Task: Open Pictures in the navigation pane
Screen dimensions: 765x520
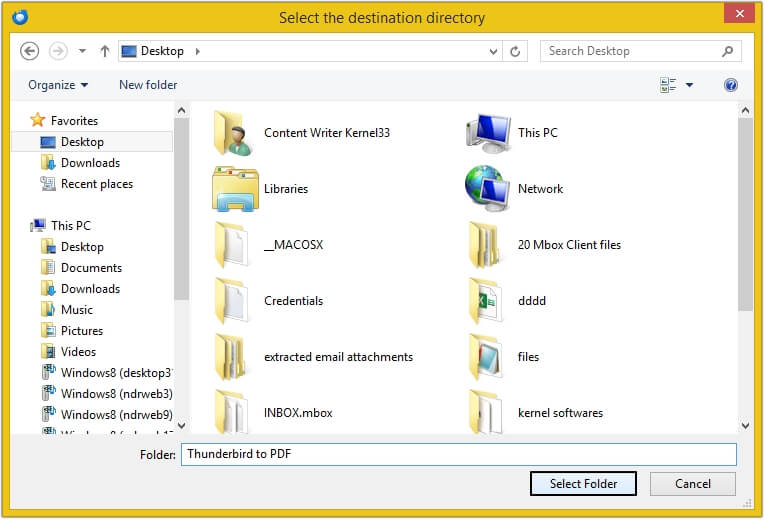Action: click(x=81, y=331)
